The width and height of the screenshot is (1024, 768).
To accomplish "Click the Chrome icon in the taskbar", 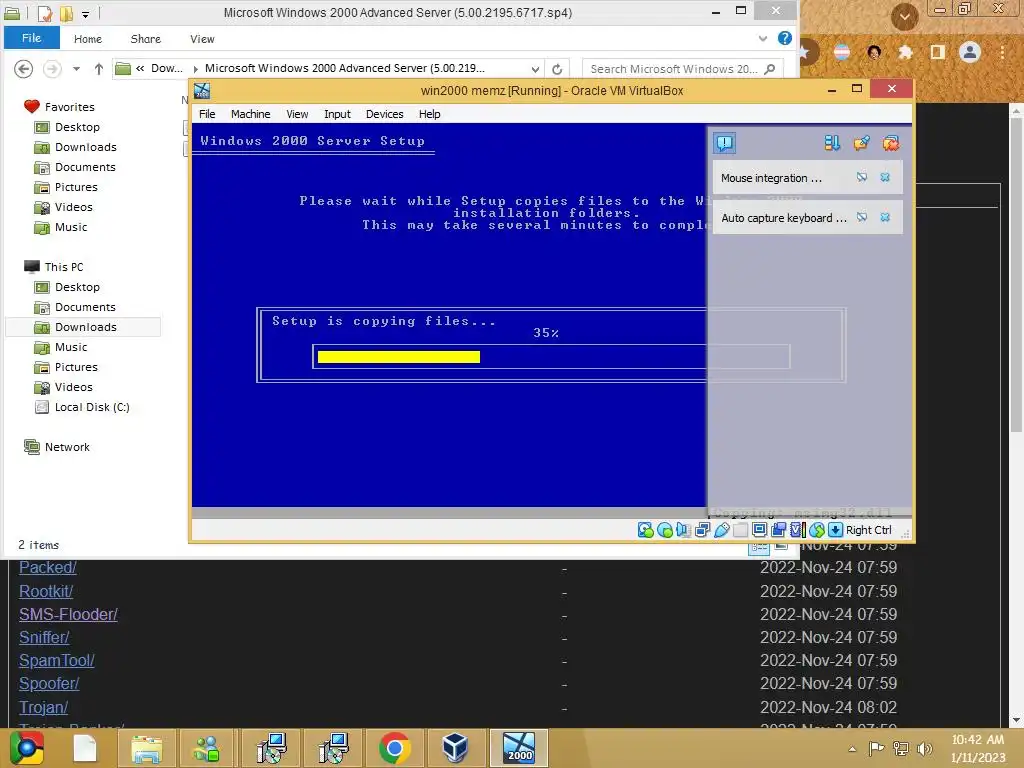I will 394,748.
